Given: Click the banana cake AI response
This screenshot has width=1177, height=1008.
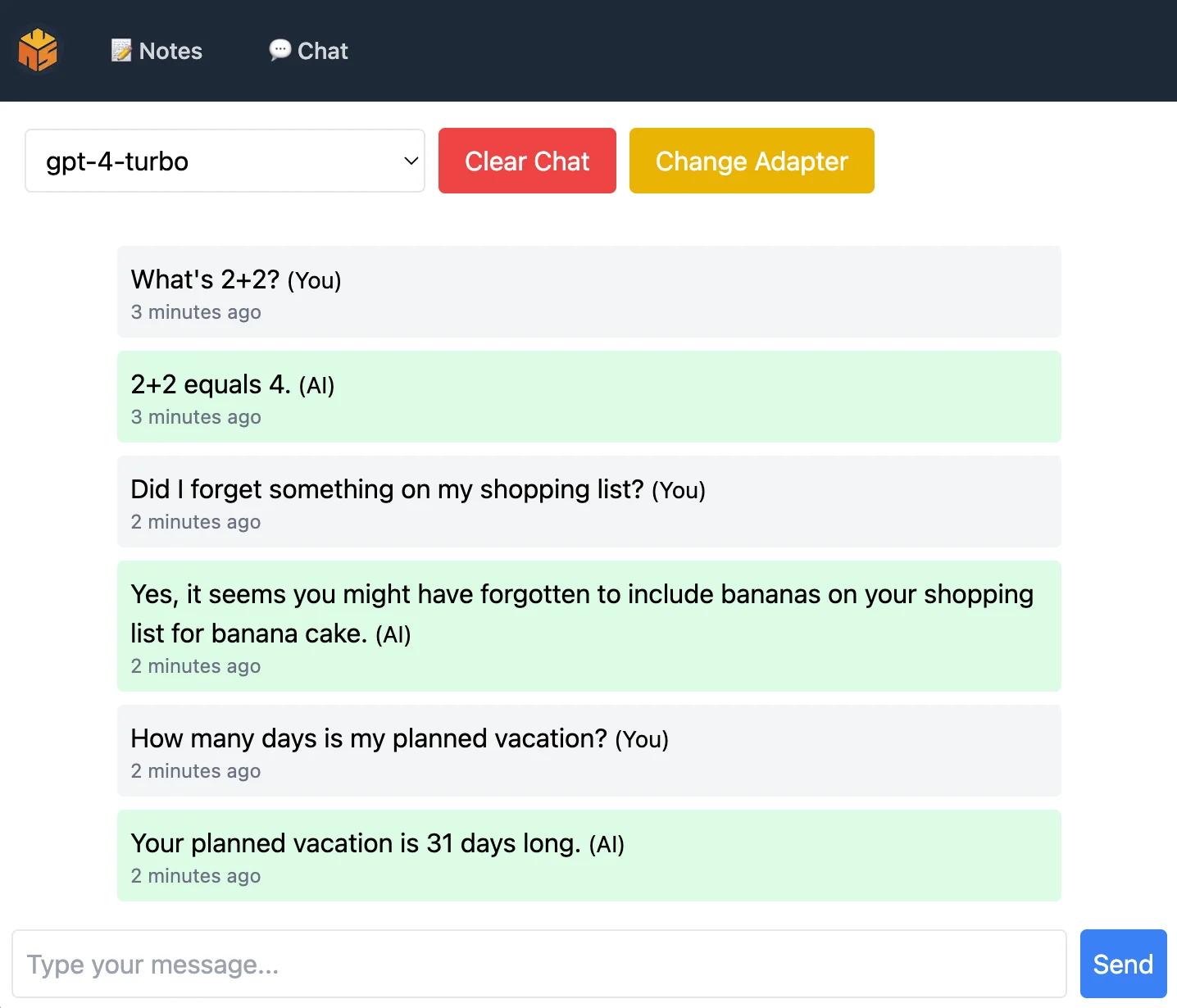Looking at the screenshot, I should (x=589, y=625).
